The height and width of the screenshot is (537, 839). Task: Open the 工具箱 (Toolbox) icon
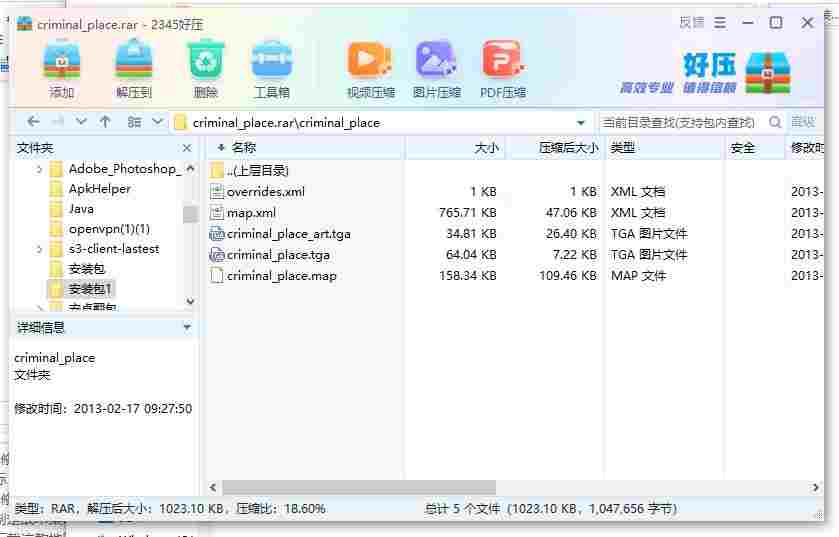272,70
